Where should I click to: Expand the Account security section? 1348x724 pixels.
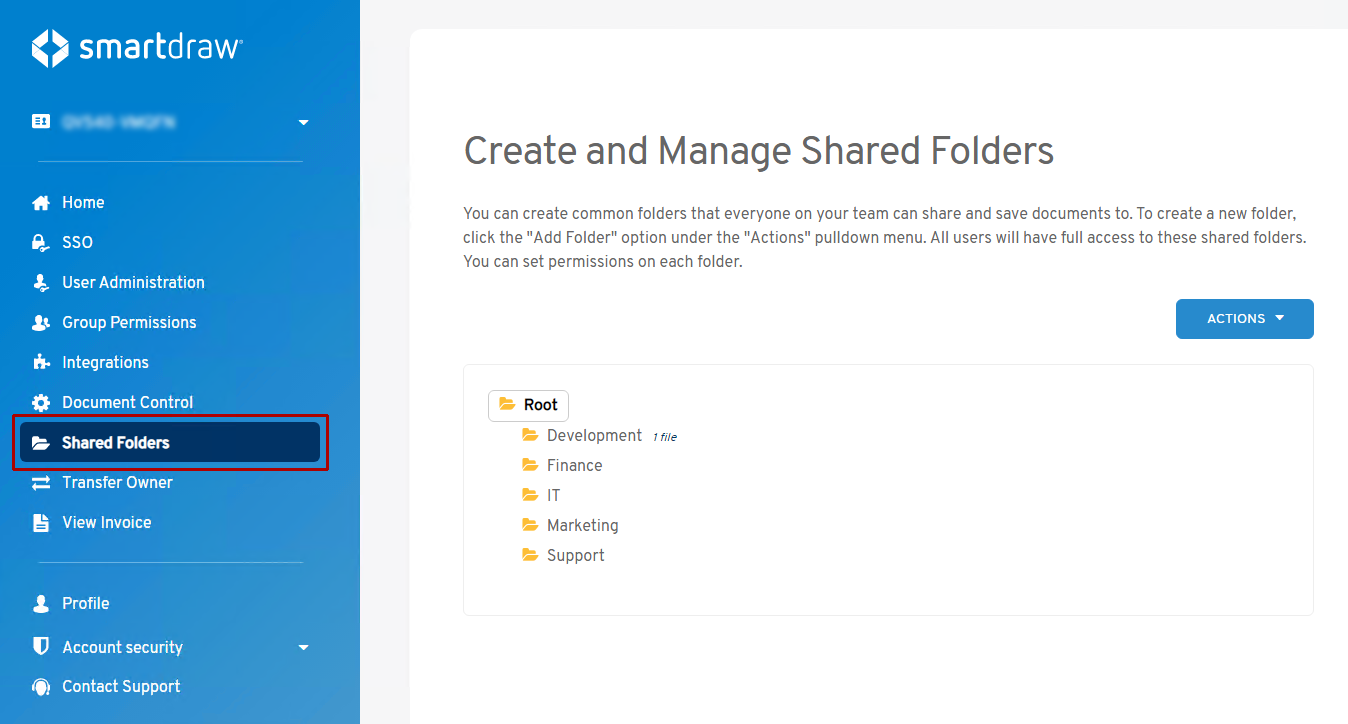303,647
